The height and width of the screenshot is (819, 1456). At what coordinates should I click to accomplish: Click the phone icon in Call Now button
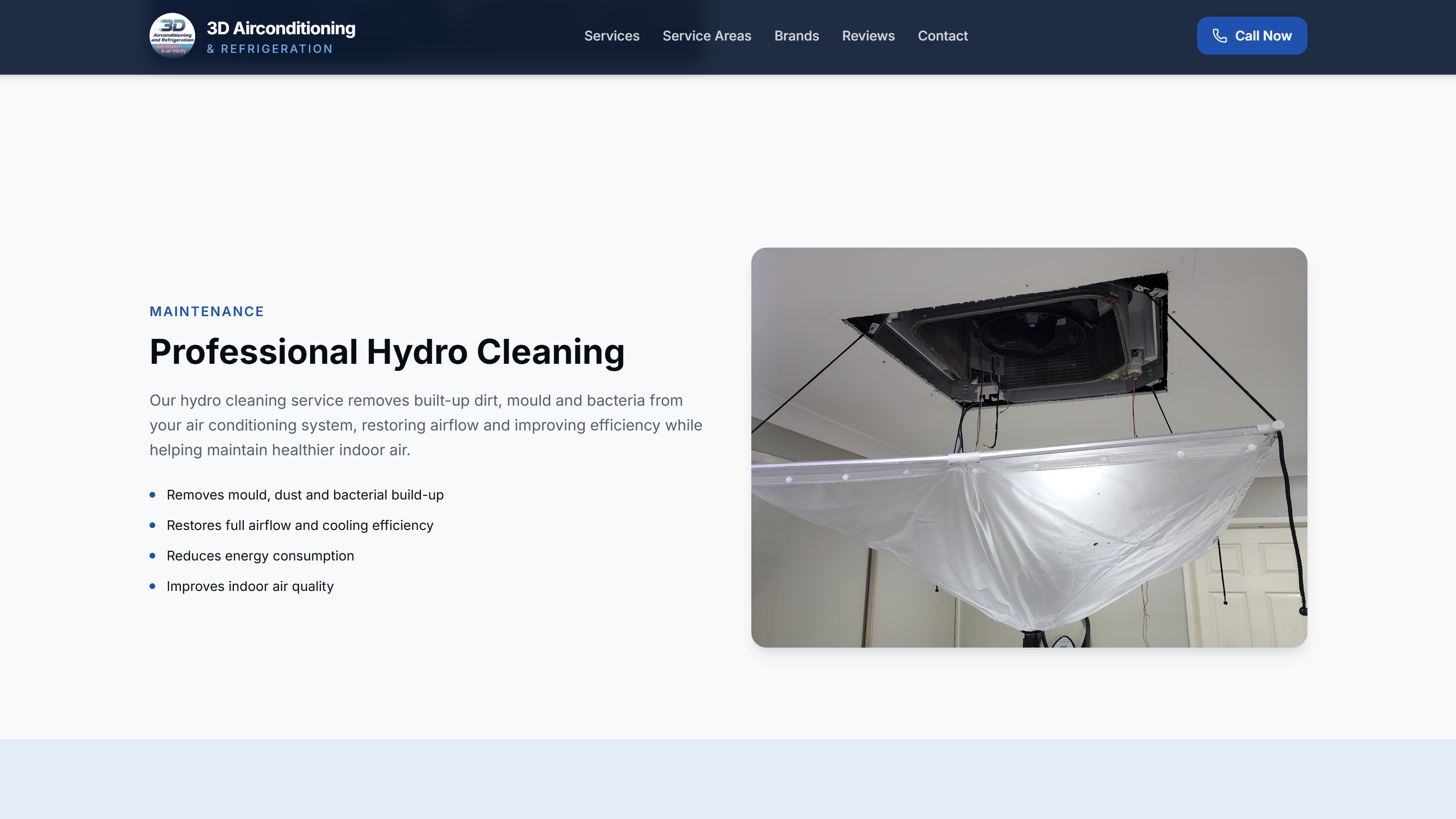[x=1219, y=36]
